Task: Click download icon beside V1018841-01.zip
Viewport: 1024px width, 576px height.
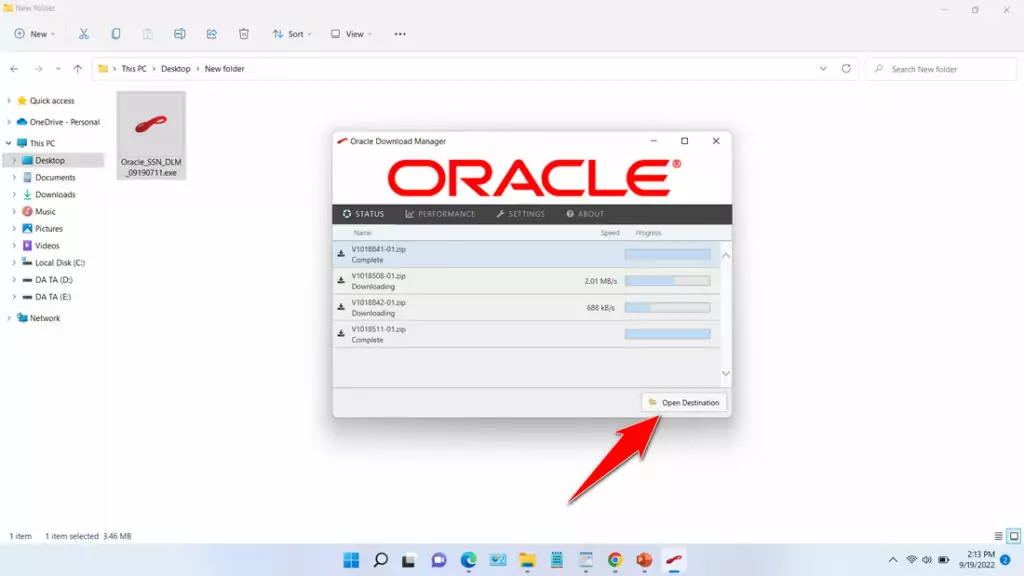Action: 341,253
